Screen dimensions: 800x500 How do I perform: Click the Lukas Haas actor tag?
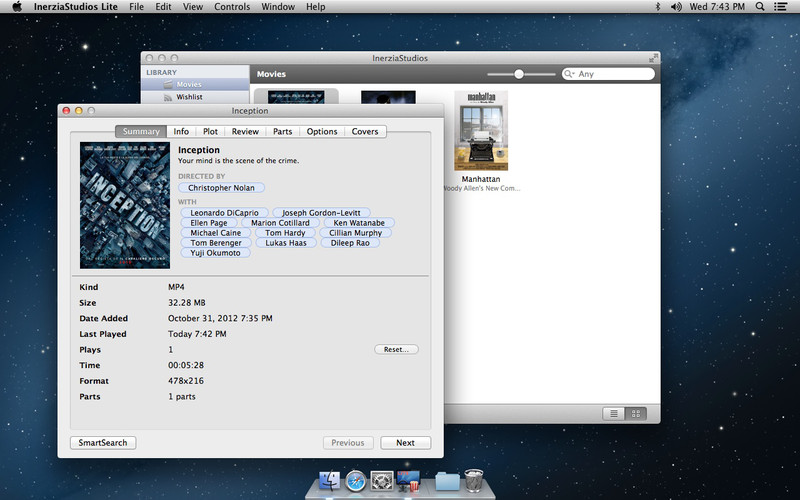(286, 243)
